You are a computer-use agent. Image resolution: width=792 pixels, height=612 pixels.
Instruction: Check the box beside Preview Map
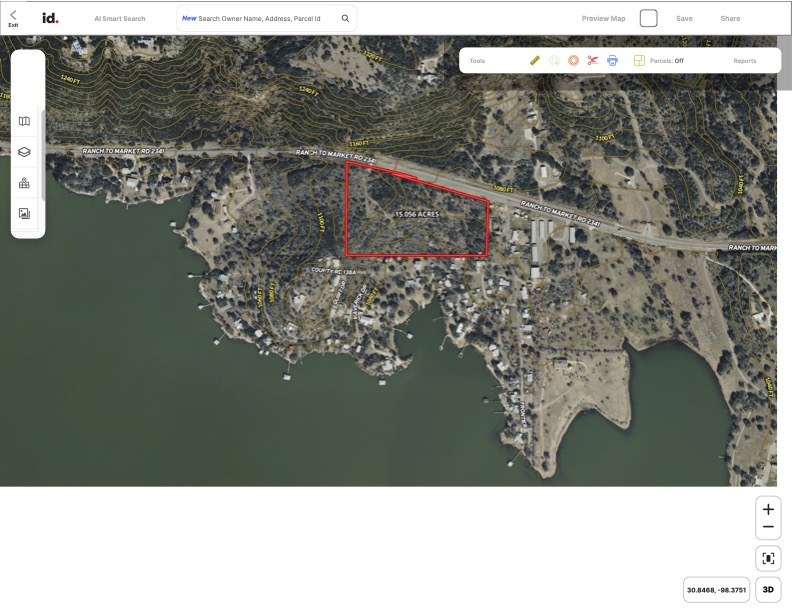648,18
